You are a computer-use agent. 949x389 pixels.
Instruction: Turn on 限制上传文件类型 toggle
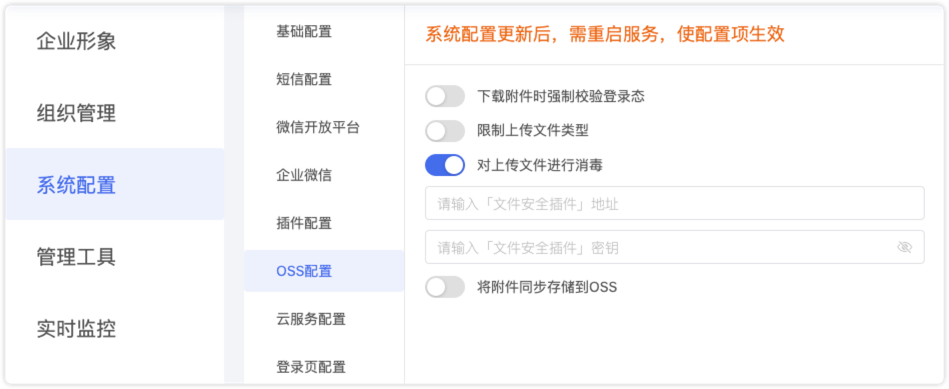pyautogui.click(x=445, y=131)
